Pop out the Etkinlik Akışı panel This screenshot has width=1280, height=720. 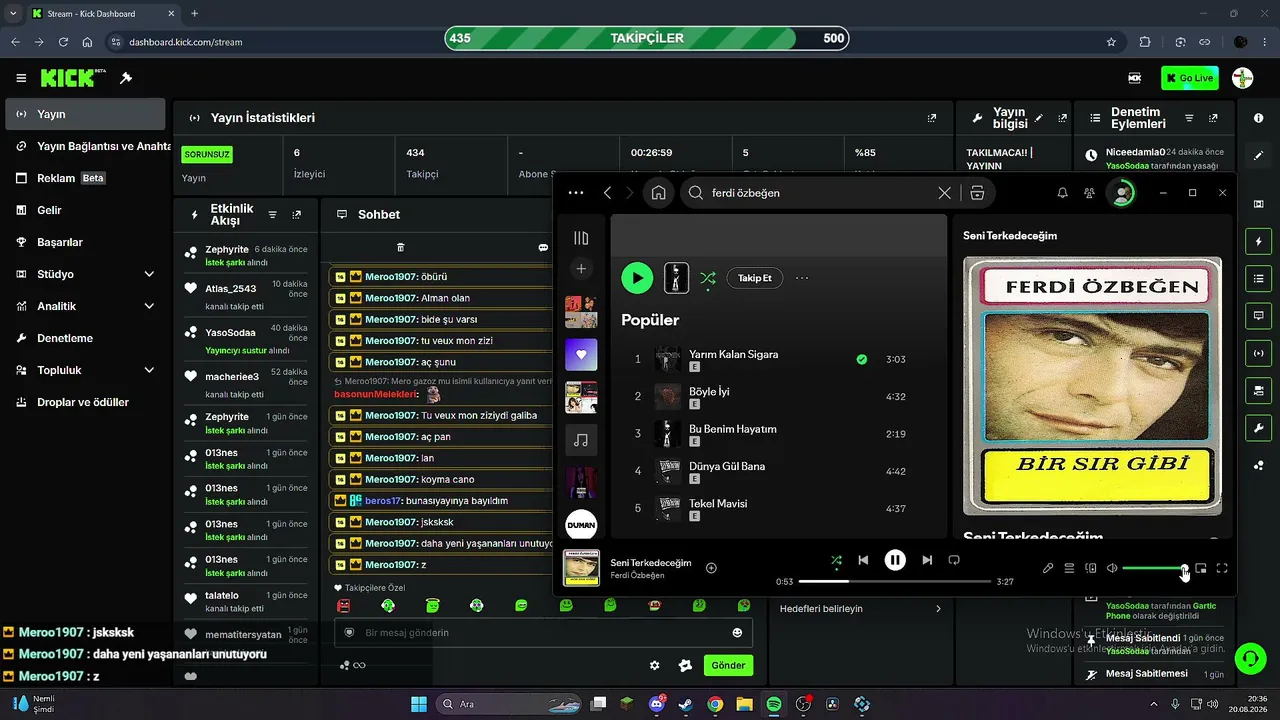296,215
